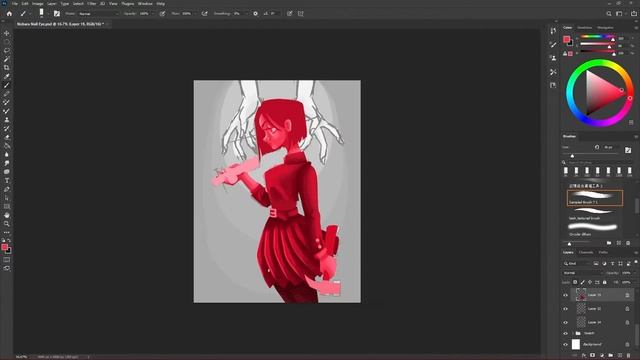The height and width of the screenshot is (360, 640).
Task: Toggle airbrush build-up icon after Flow
Action: pos(205,13)
